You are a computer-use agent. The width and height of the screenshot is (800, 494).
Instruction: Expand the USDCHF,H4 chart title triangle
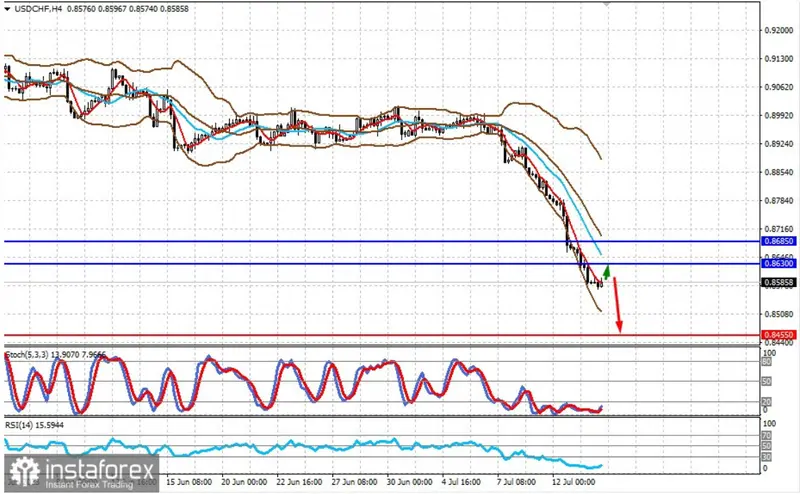tap(8, 8)
